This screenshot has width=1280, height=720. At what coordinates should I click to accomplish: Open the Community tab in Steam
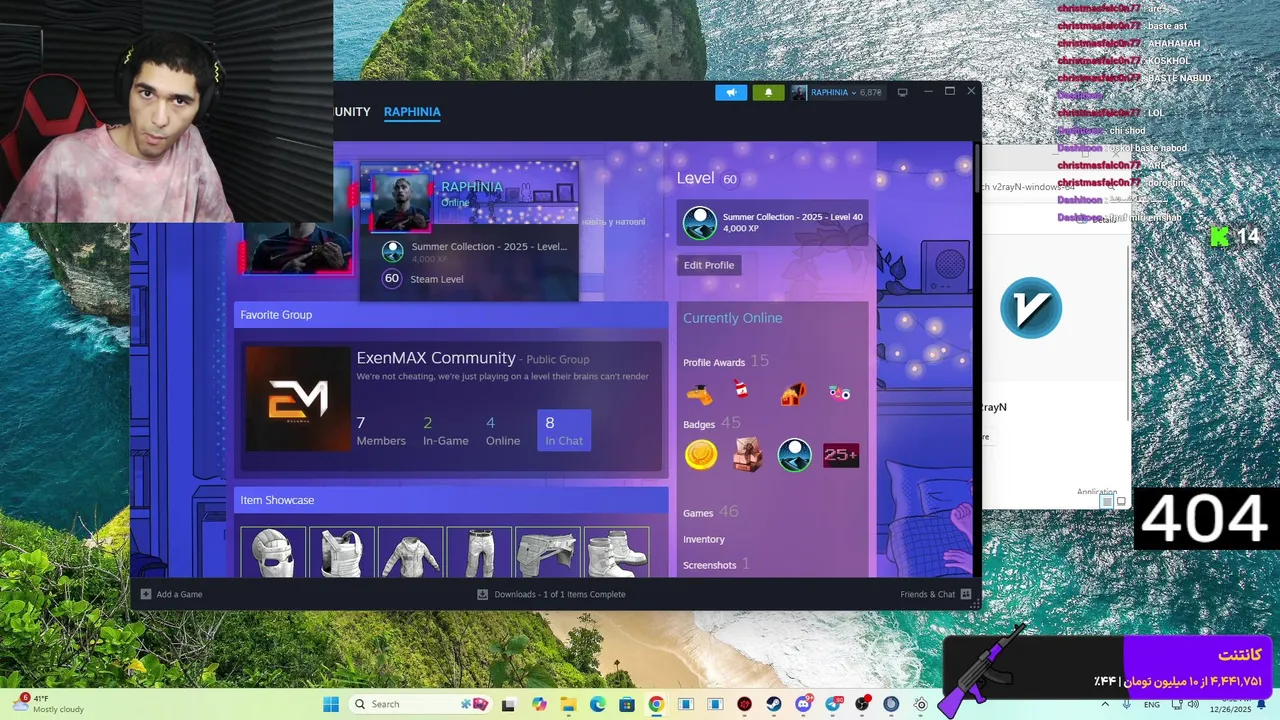click(x=352, y=112)
